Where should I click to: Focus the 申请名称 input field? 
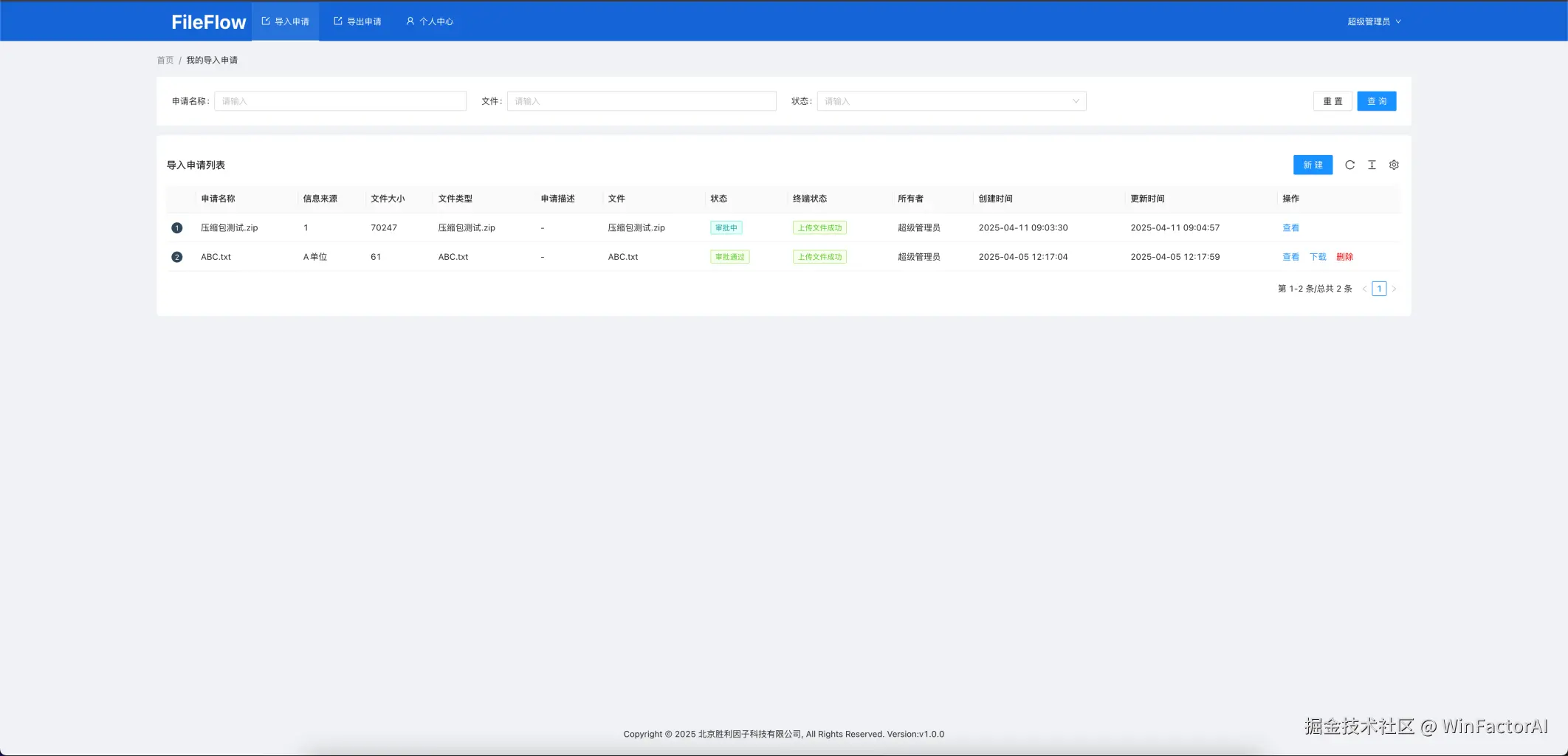[x=340, y=101]
